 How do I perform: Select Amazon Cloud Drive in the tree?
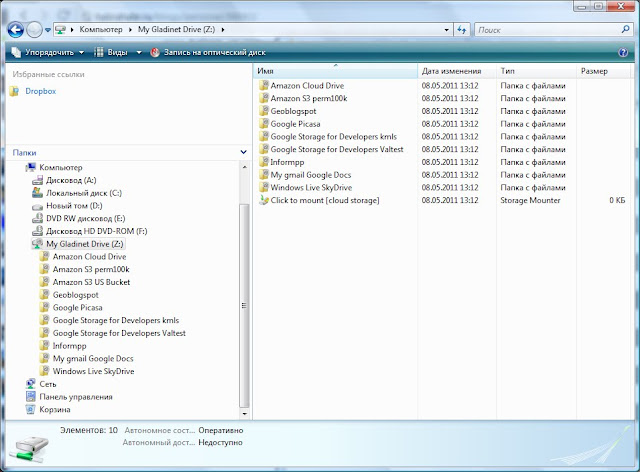point(89,257)
